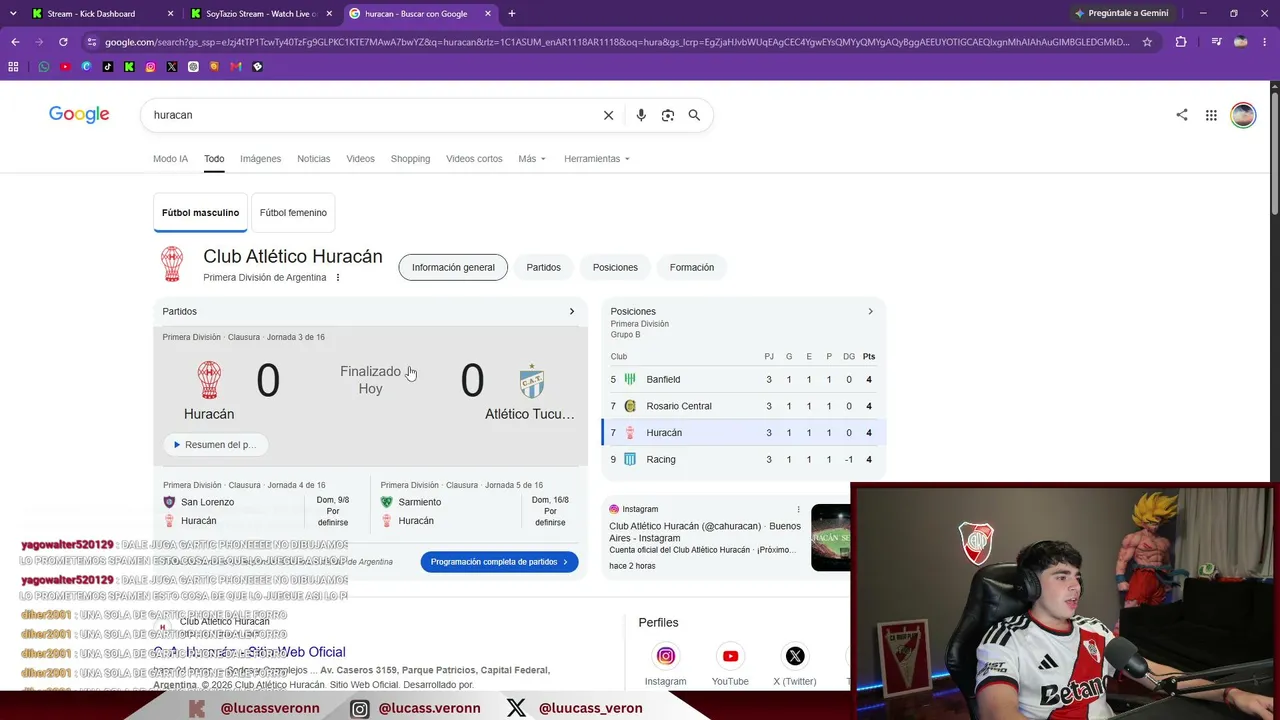Open more options next to Primera División de Argentina
This screenshot has height=720, width=1280.
tap(338, 278)
